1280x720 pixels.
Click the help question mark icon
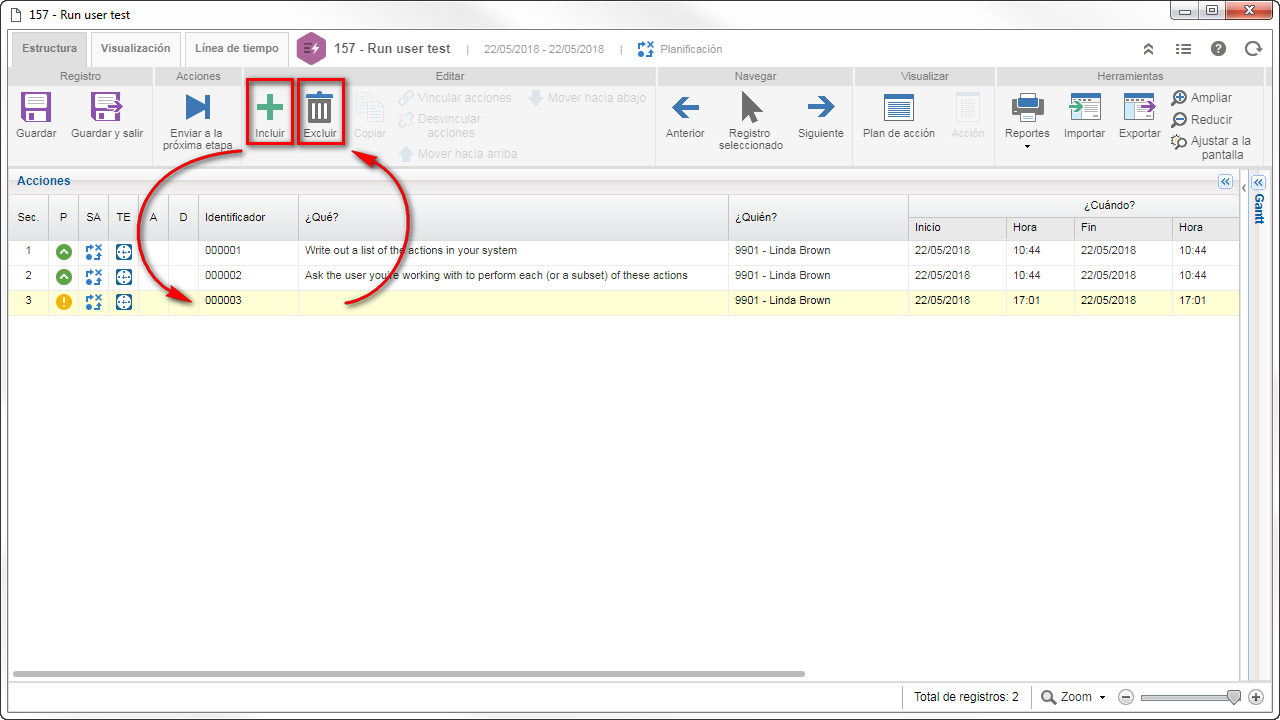pyautogui.click(x=1218, y=49)
